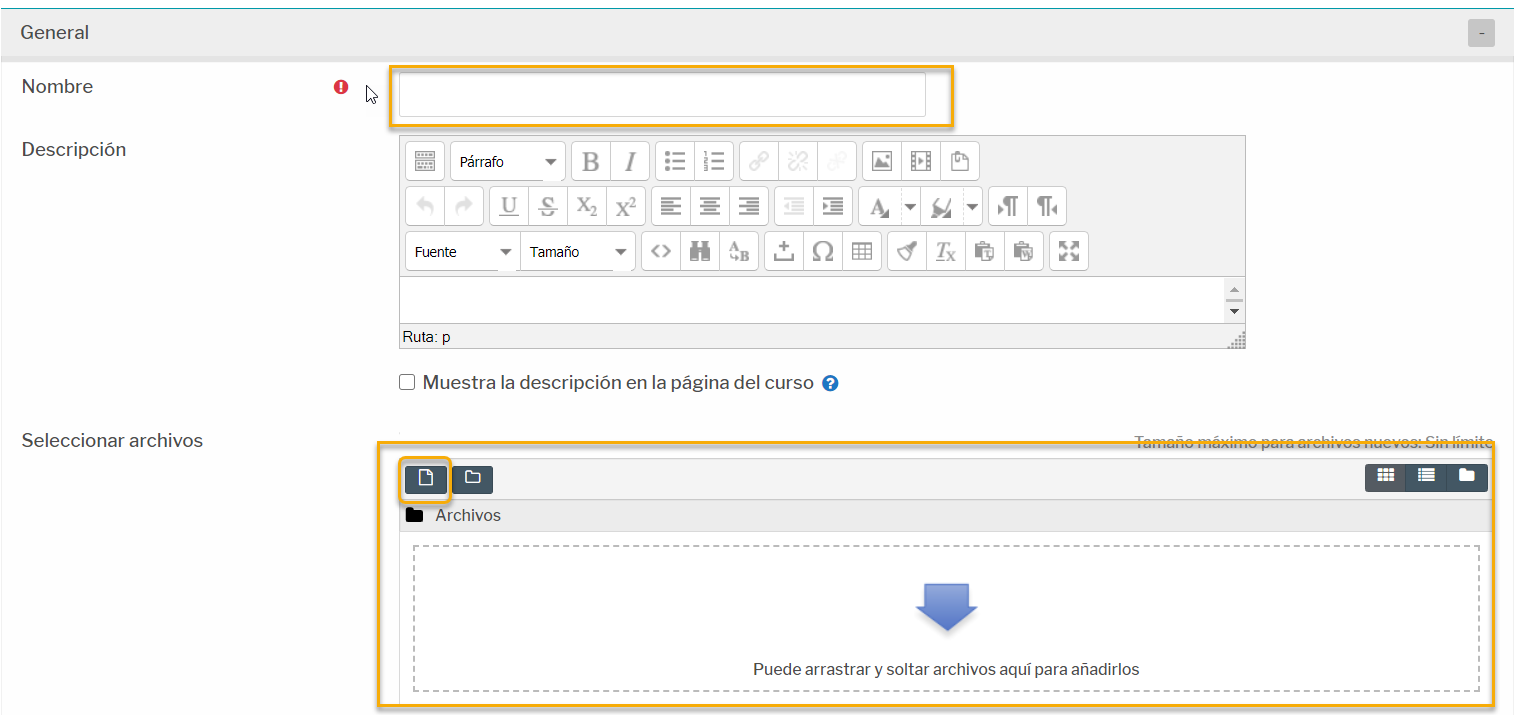Click the add file icon in Seleccionar archivos
Viewport: 1516px width, 715px height.
425,479
